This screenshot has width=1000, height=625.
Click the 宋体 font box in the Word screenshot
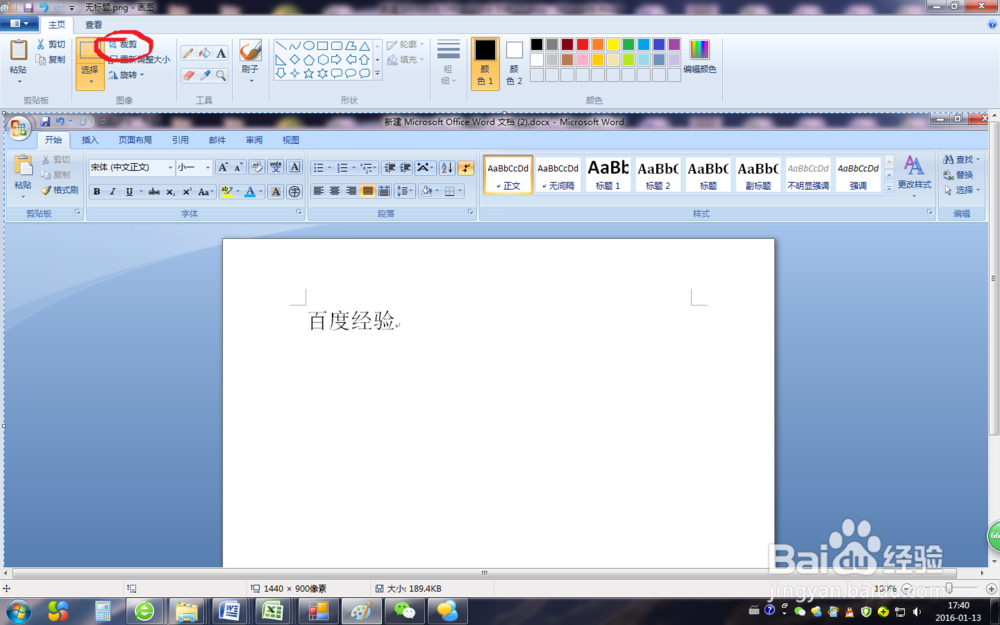click(x=131, y=167)
